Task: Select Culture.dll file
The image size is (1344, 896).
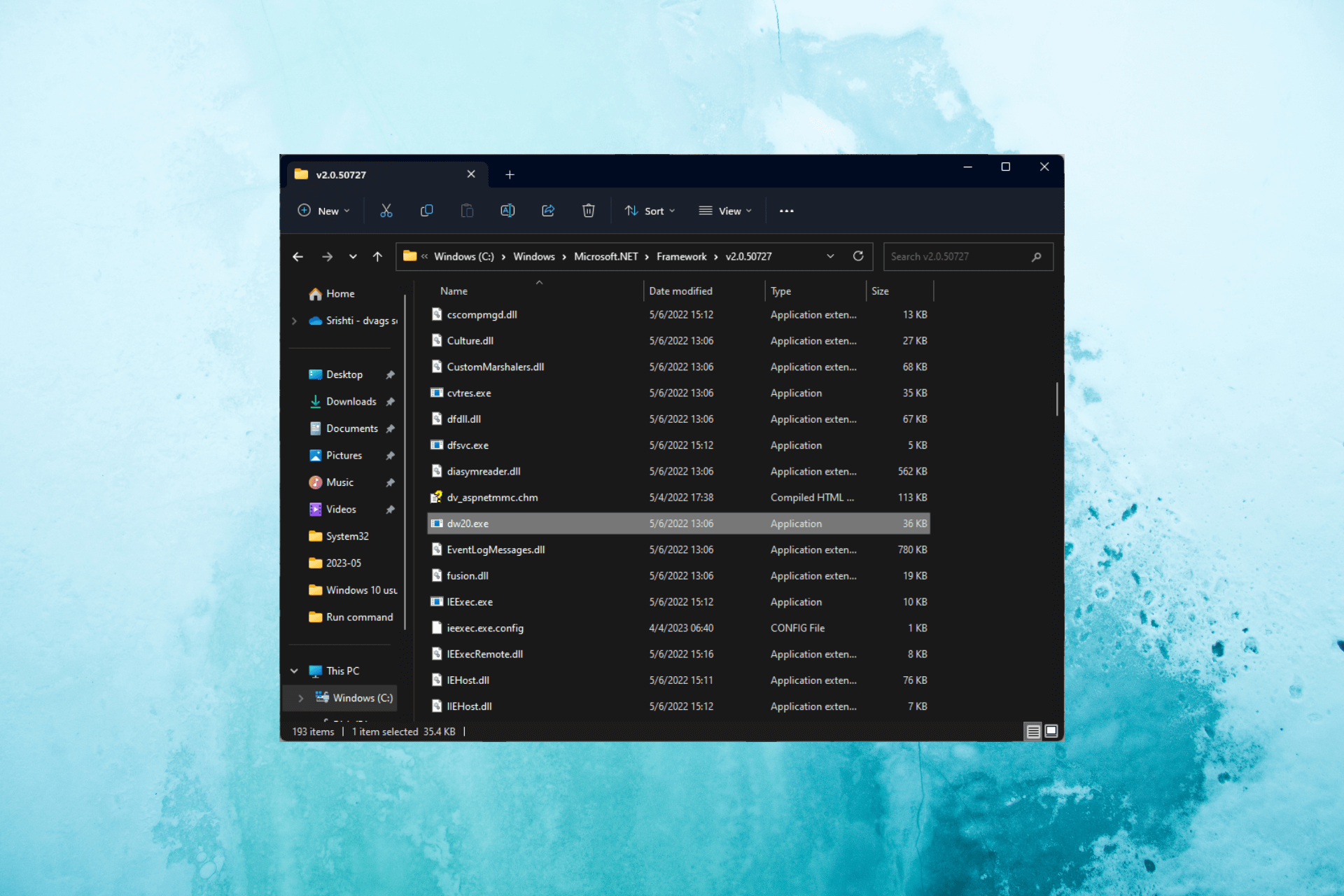Action: (678, 341)
